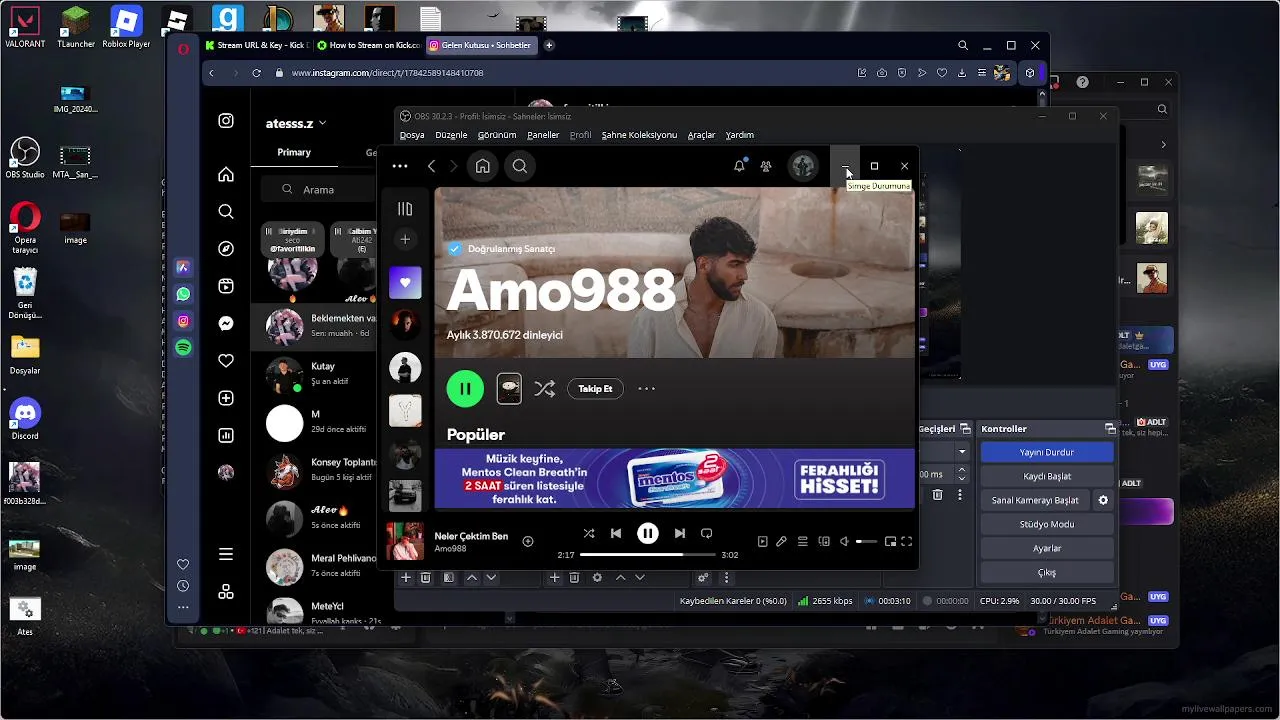Open Instagram Home in sidebar

click(226, 175)
